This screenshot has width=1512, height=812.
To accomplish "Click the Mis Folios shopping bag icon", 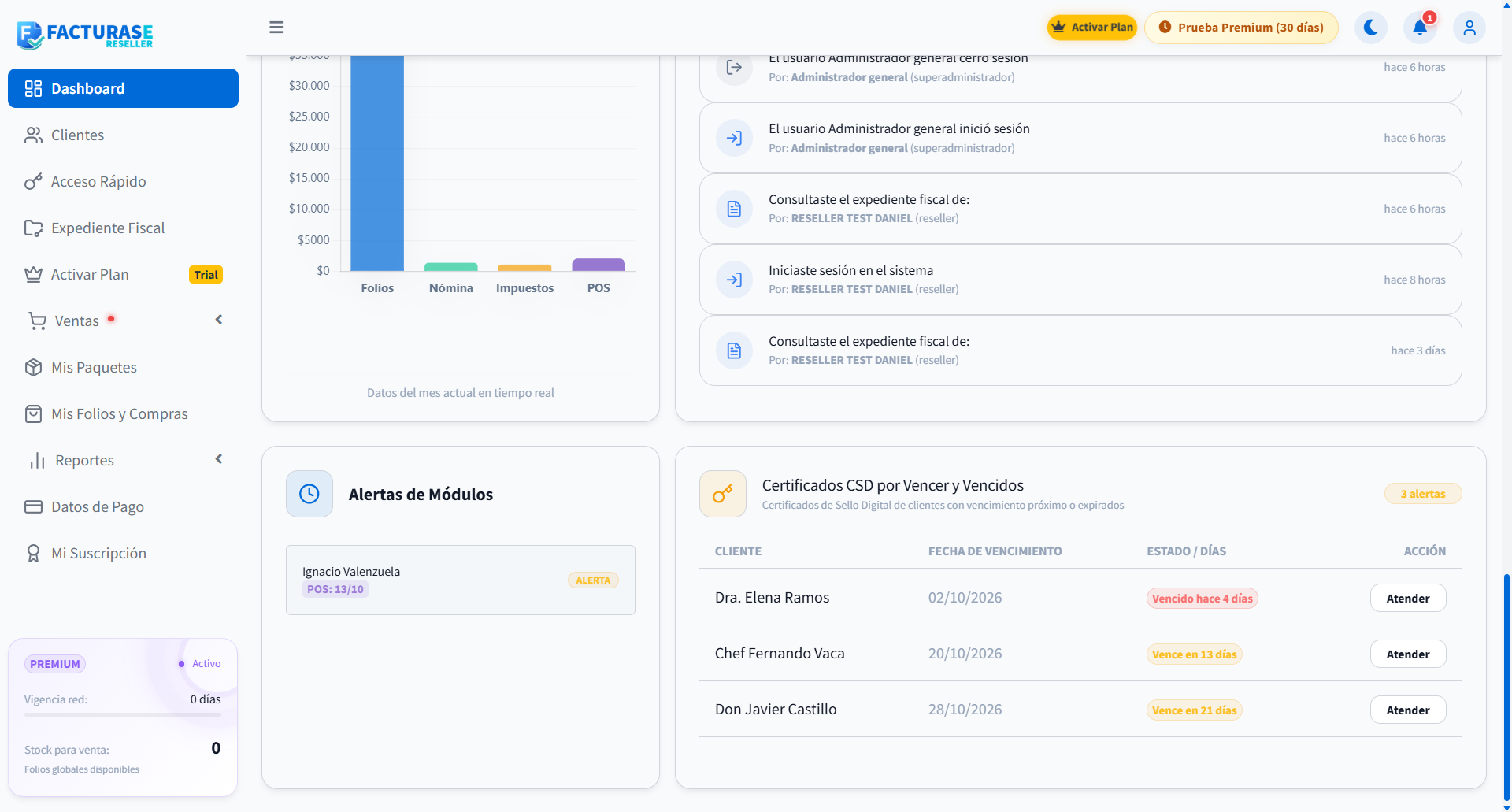I will pyautogui.click(x=33, y=414).
